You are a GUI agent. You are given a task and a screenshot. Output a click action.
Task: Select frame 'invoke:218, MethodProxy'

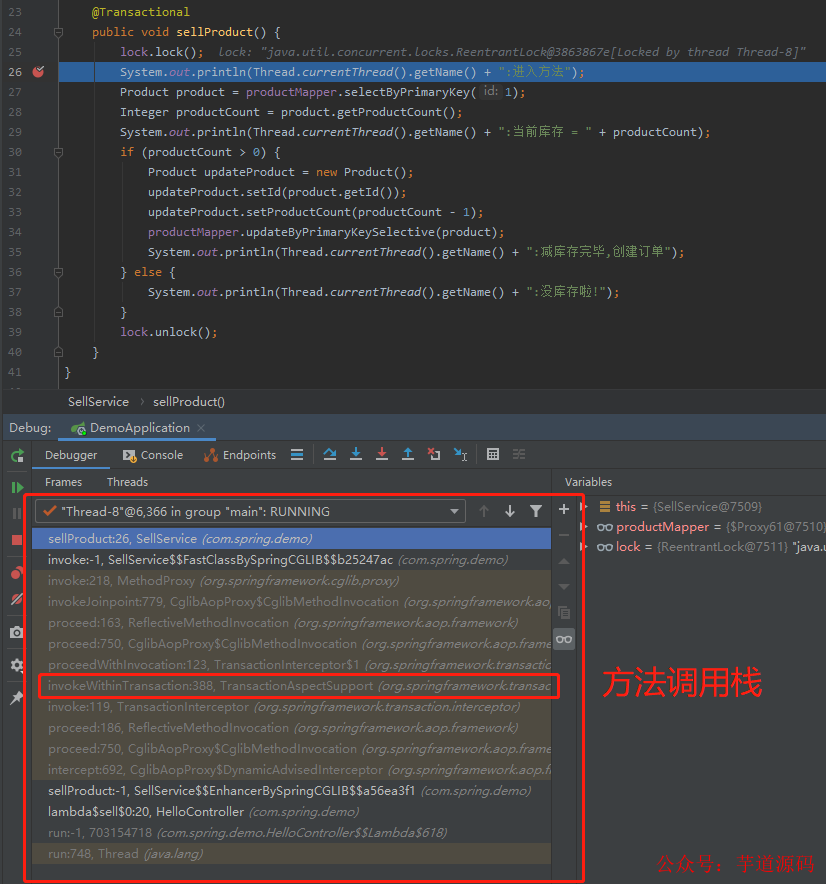[291, 581]
